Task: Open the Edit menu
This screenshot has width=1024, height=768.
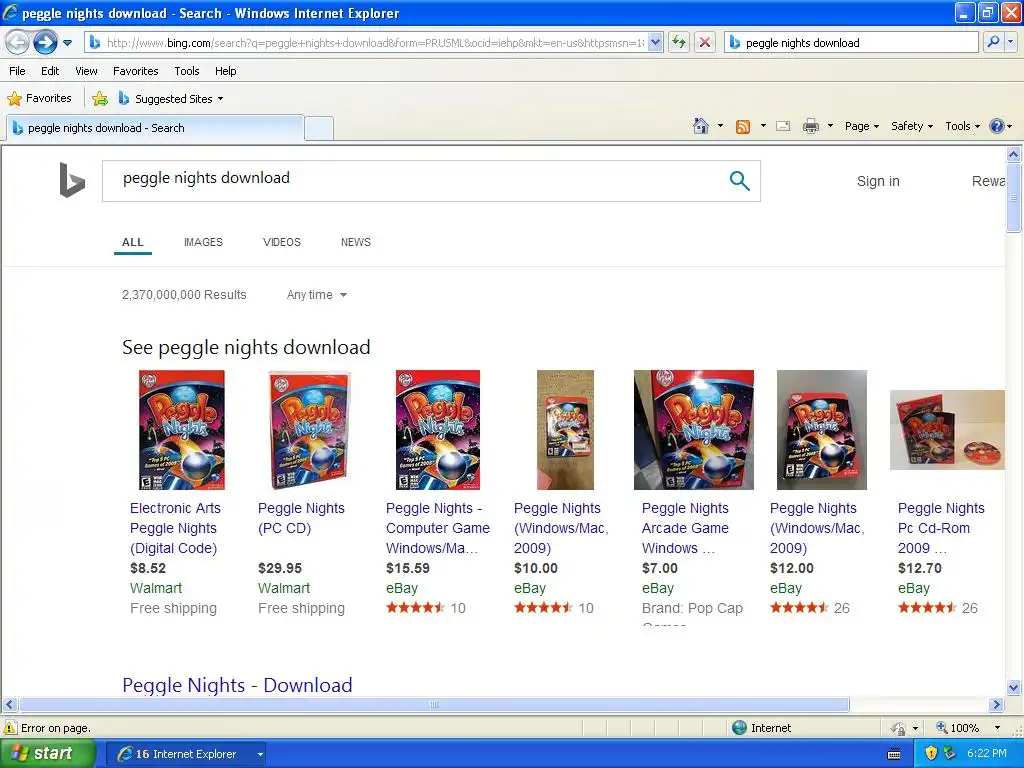Action: [50, 71]
